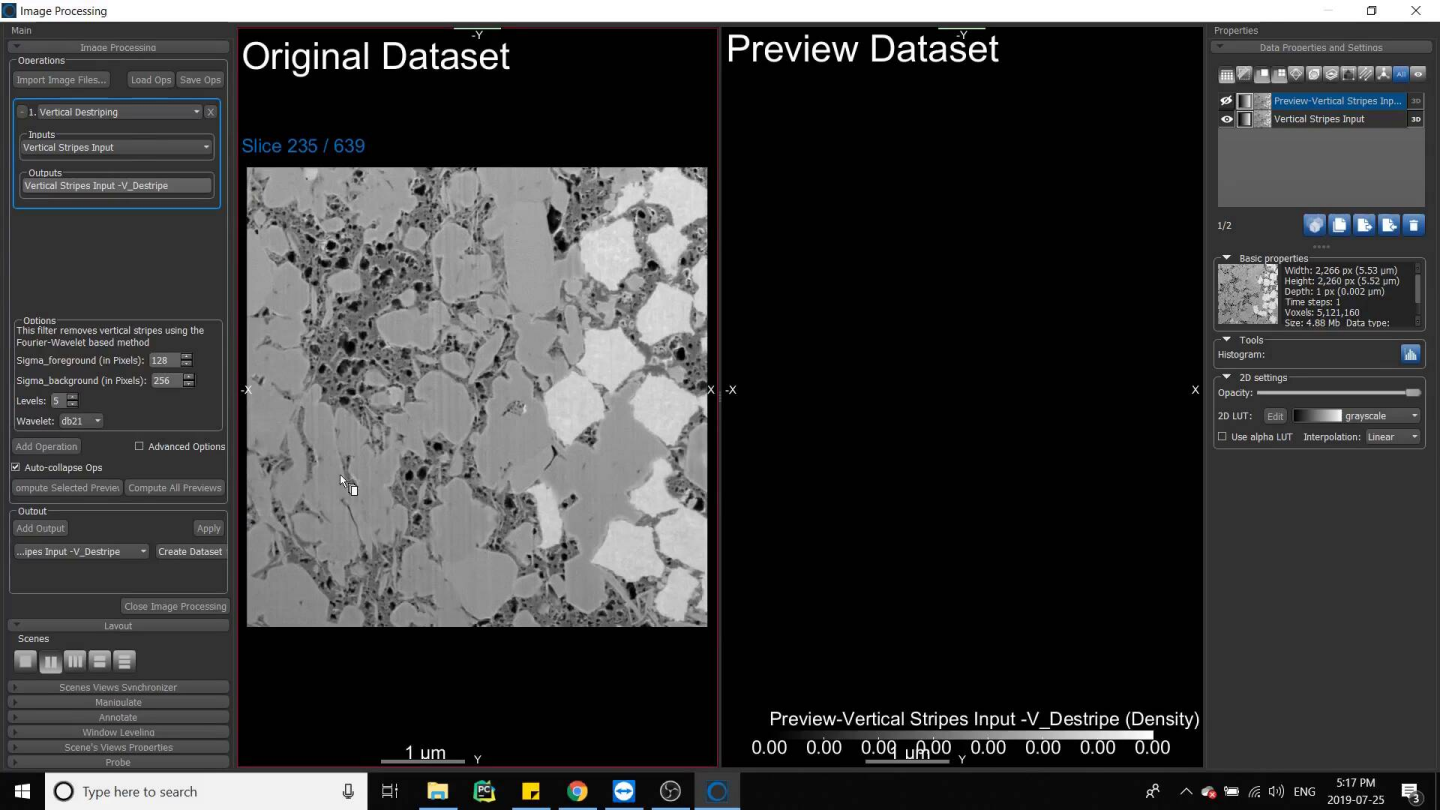
Task: Switch to three-column scene layout
Action: tap(75, 661)
